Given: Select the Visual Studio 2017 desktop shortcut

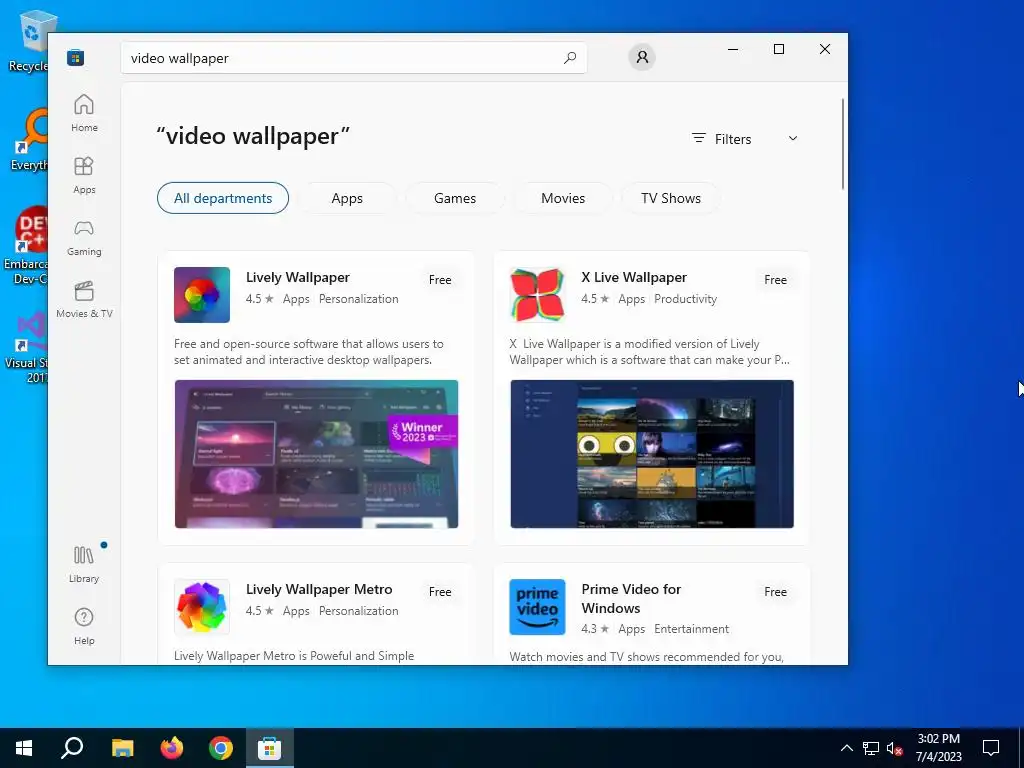Looking at the screenshot, I should click(x=27, y=348).
